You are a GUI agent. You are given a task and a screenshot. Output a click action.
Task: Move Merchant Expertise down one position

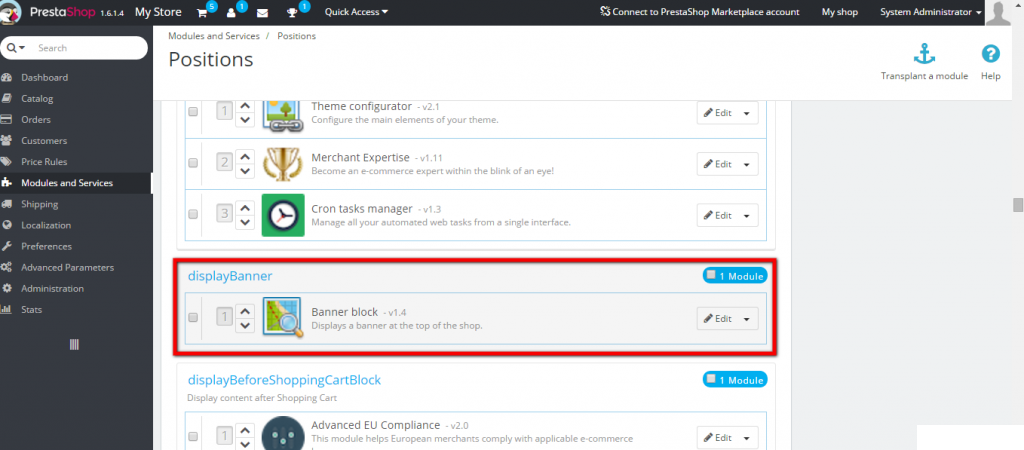245,171
